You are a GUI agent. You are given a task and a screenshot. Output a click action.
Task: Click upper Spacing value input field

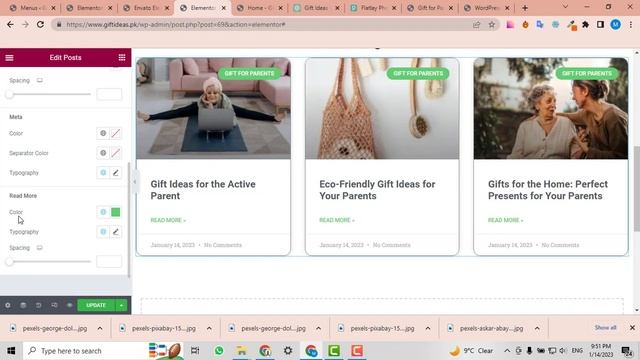click(x=109, y=94)
